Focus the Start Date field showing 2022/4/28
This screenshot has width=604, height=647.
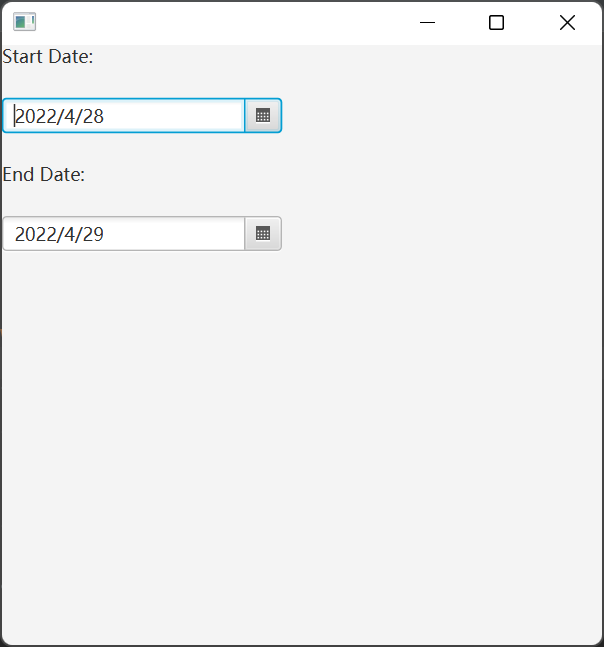[124, 116]
